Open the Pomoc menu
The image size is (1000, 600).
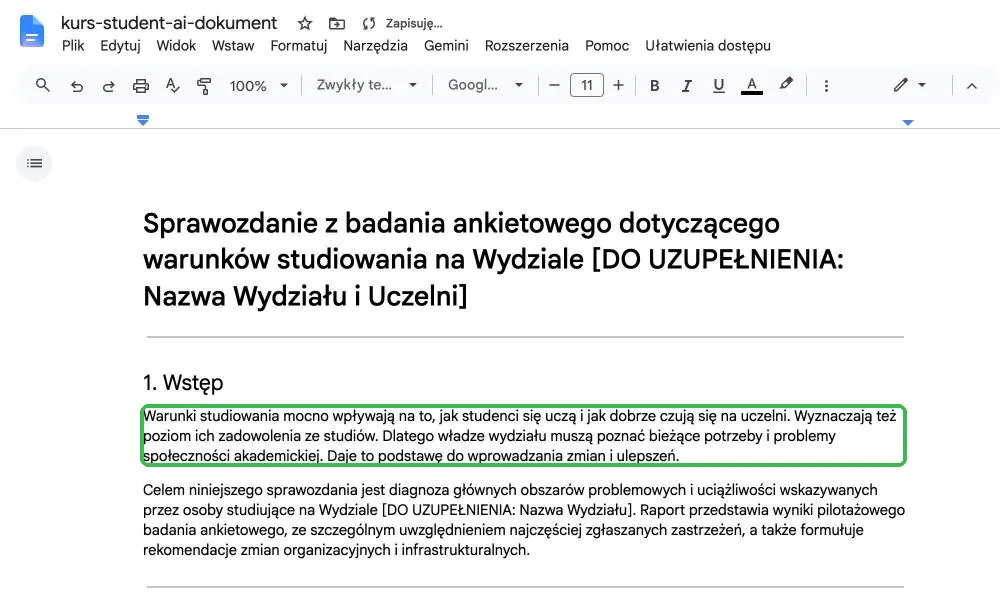[607, 45]
